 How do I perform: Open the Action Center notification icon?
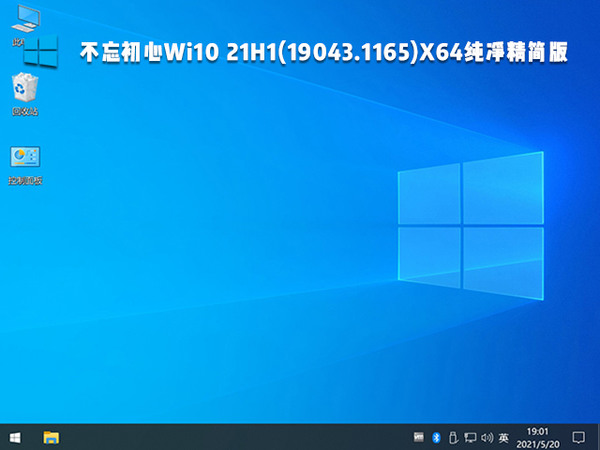(x=577, y=437)
